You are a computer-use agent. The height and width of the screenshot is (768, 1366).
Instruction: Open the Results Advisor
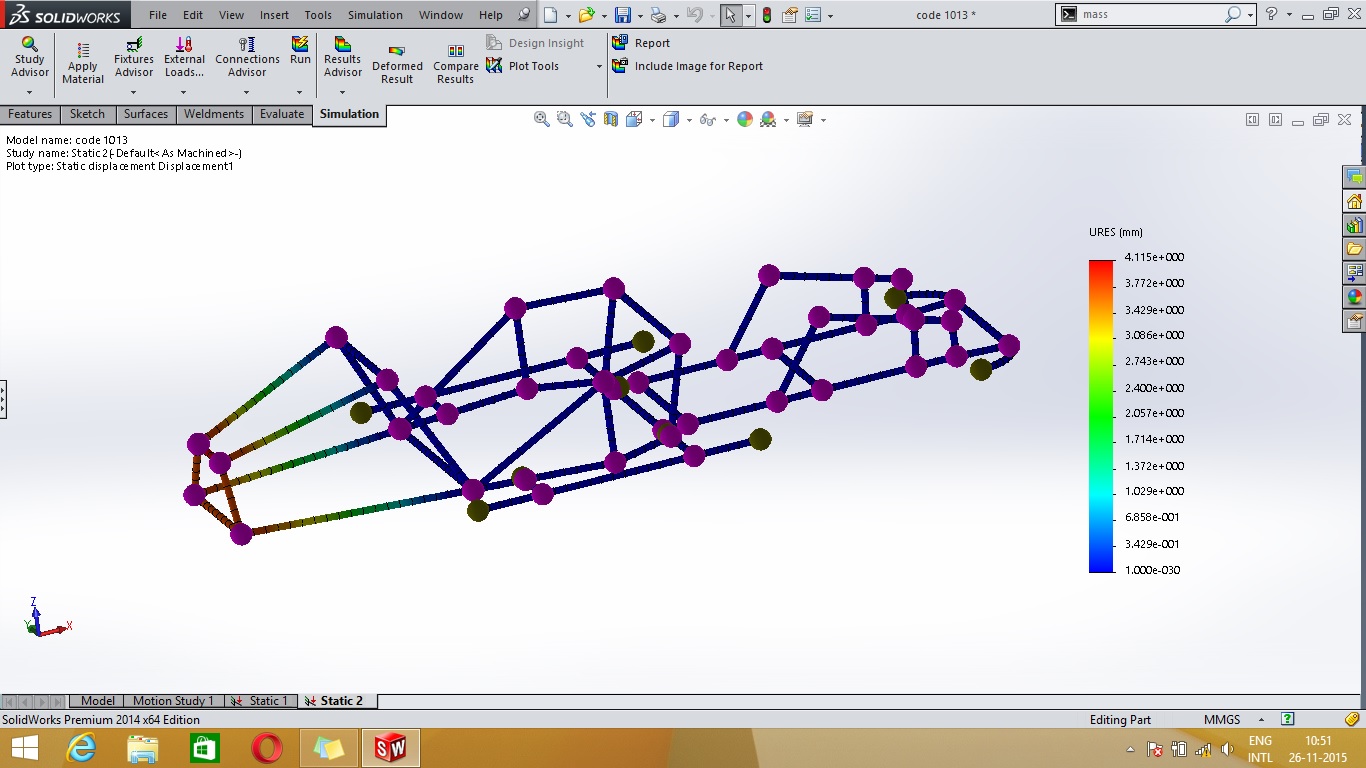(x=342, y=58)
